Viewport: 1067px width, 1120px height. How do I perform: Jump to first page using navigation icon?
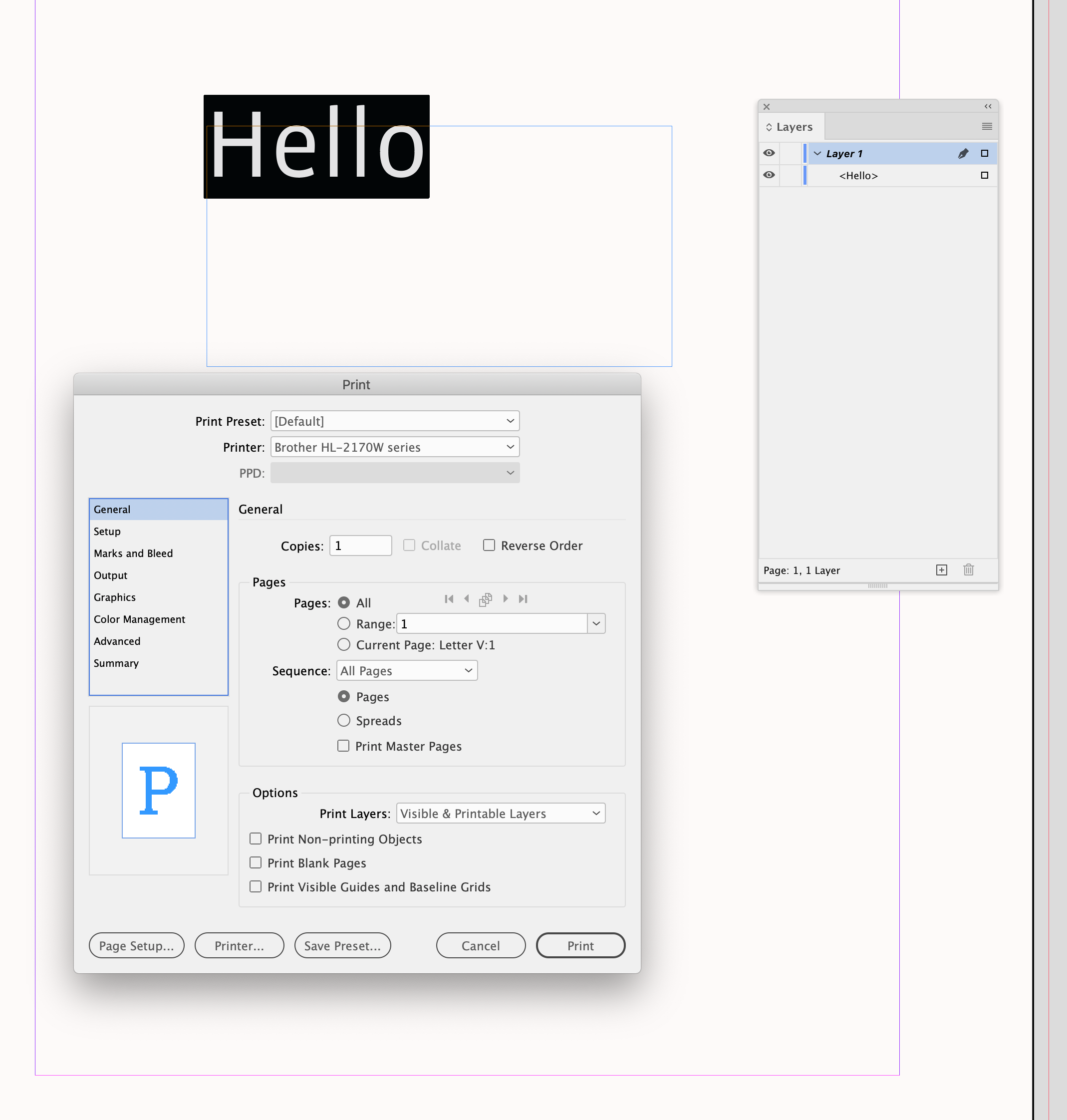(449, 599)
